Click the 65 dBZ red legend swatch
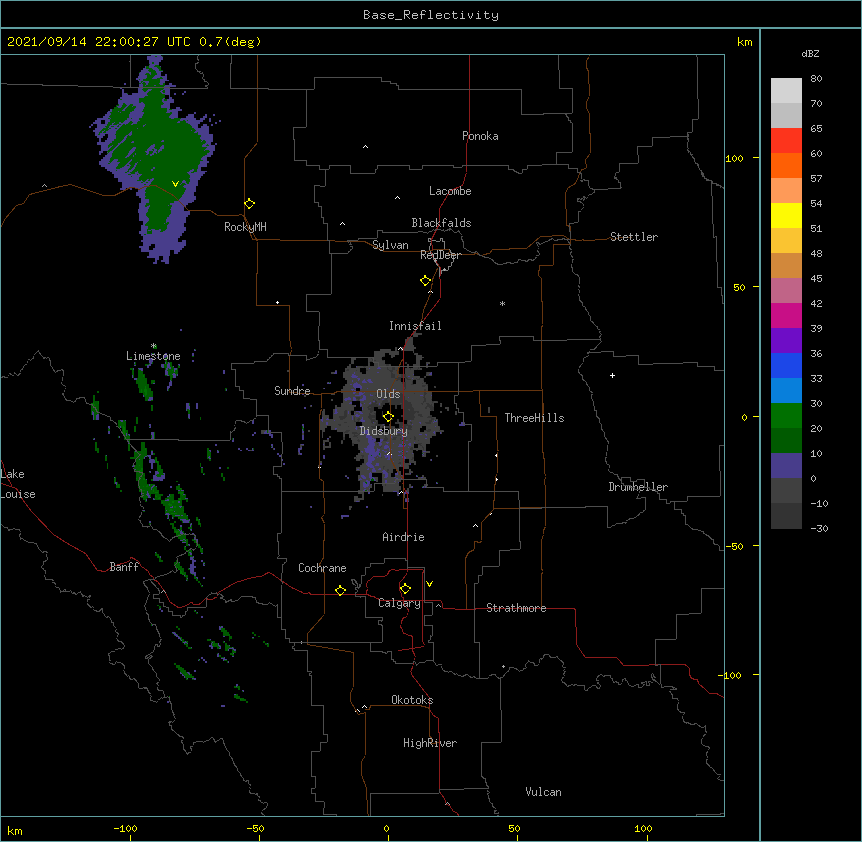Image resolution: width=862 pixels, height=842 pixels. tap(786, 141)
